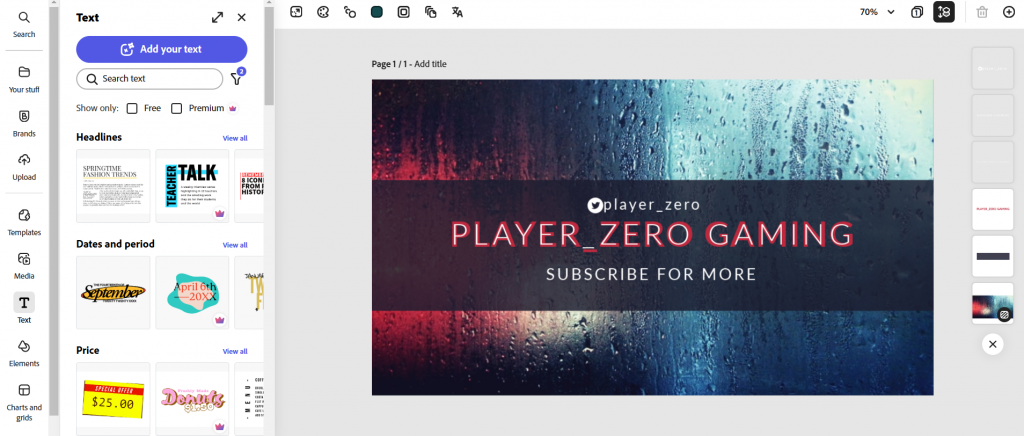1024x436 pixels.
Task: Enable the Free checkbox
Action: (132, 108)
